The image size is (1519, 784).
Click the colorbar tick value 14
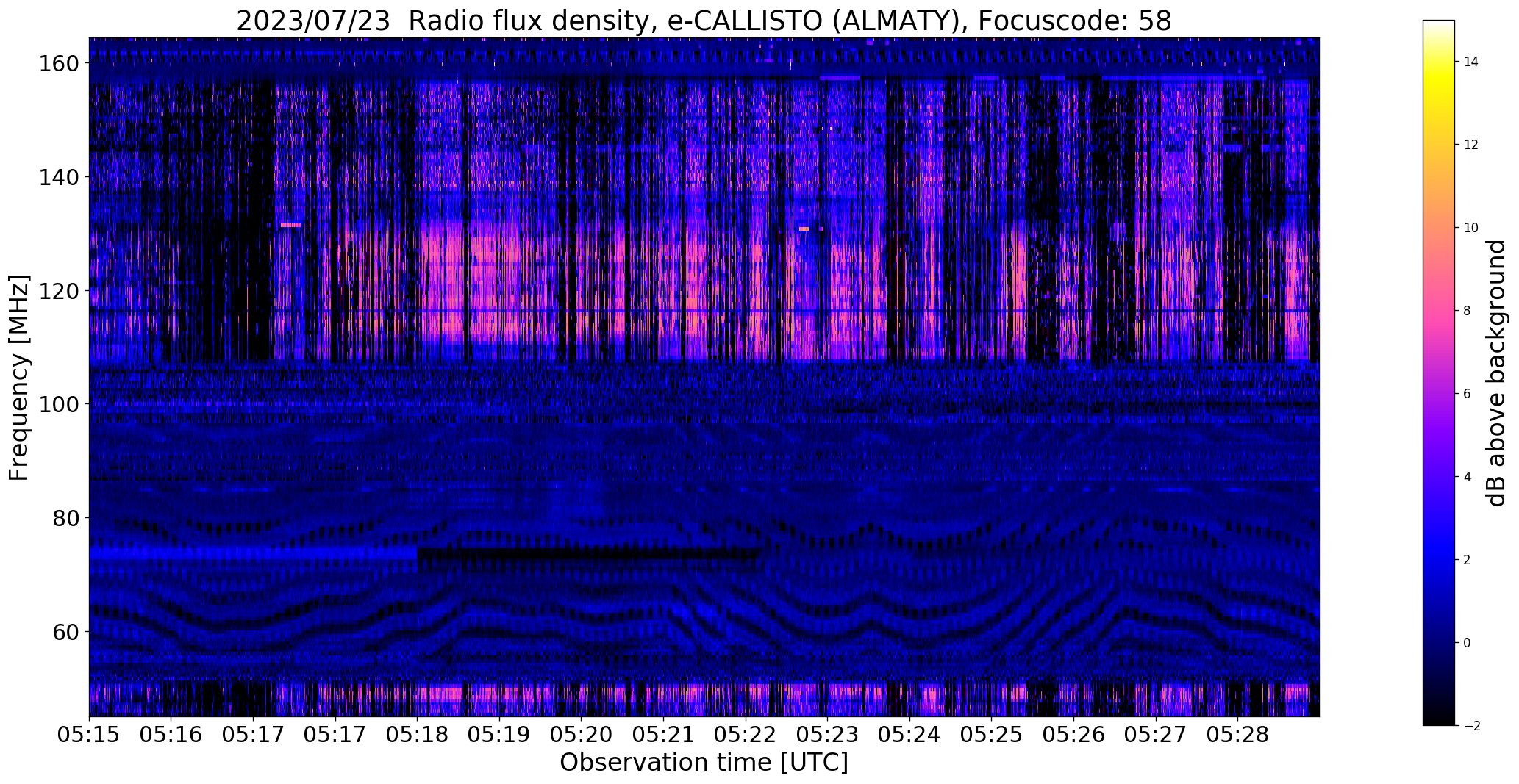(1471, 62)
